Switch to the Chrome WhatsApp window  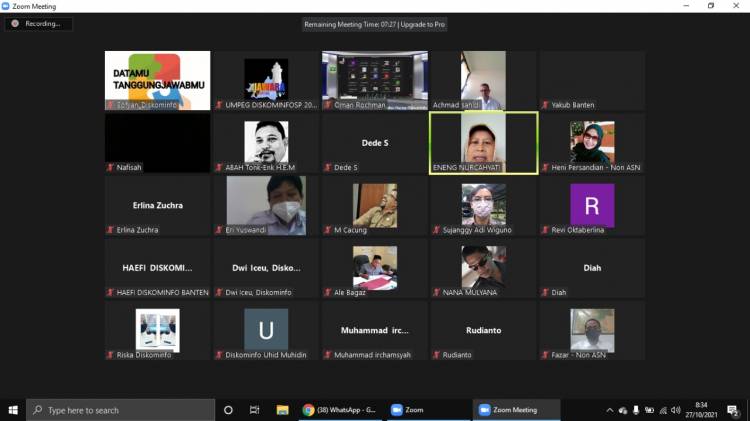click(340, 410)
